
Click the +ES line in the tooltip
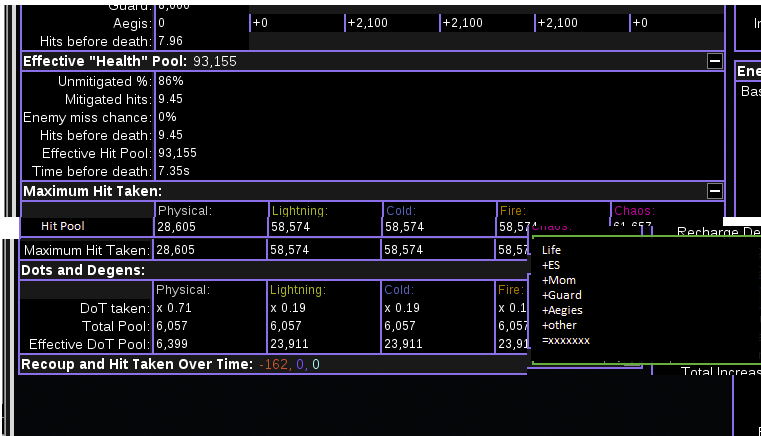(551, 265)
